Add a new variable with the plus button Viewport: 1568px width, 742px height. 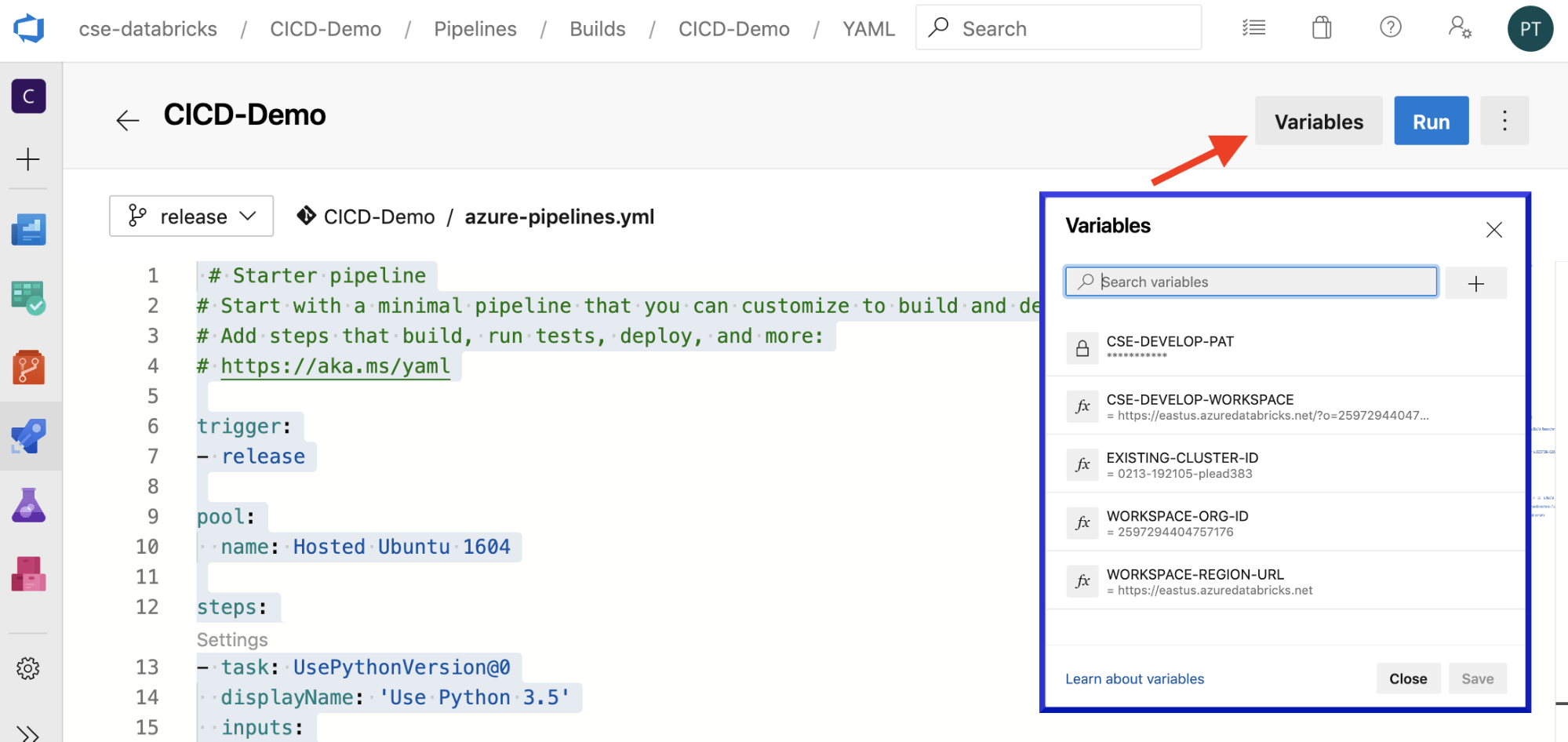1476,282
